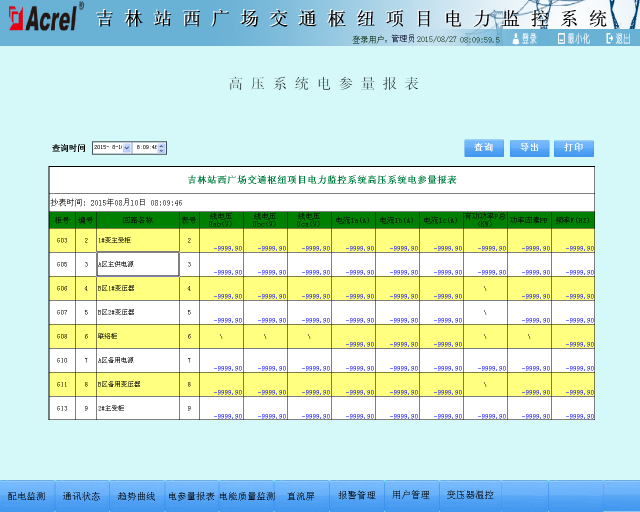Open the 电能质量监测 tab
640x512 pixels.
click(x=246, y=495)
